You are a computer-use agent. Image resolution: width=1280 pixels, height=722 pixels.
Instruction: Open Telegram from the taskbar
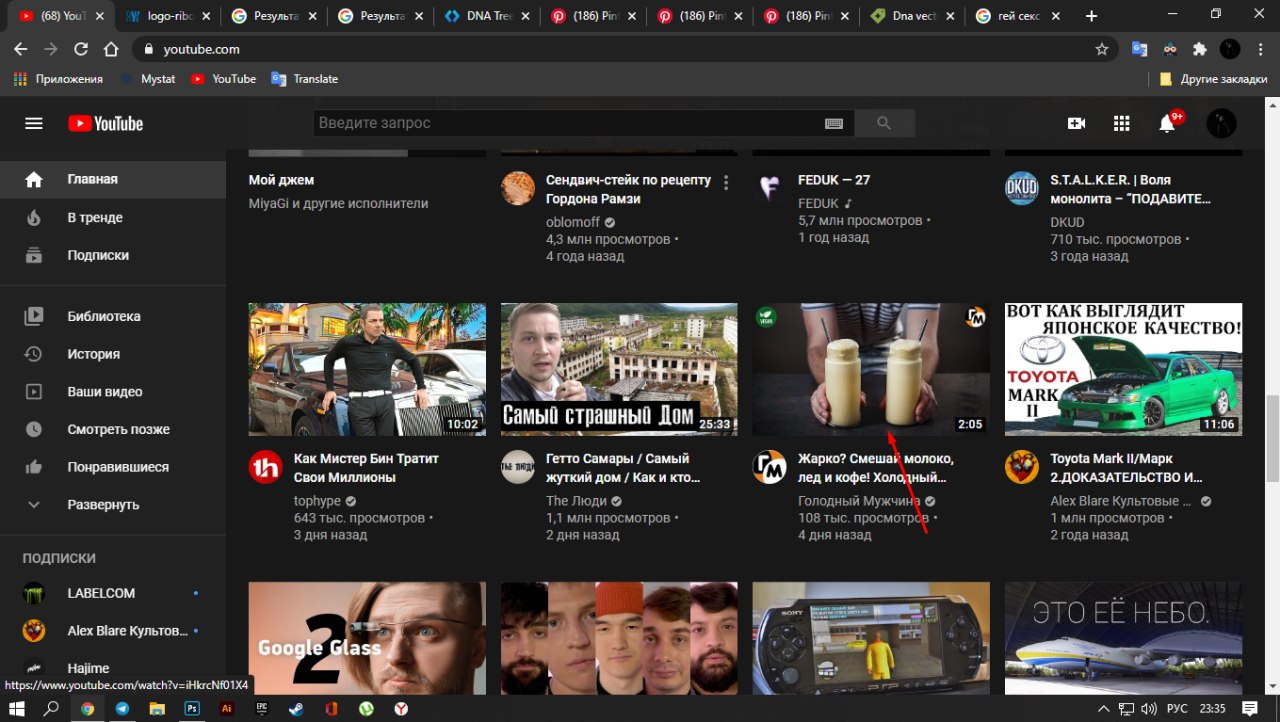(x=122, y=708)
